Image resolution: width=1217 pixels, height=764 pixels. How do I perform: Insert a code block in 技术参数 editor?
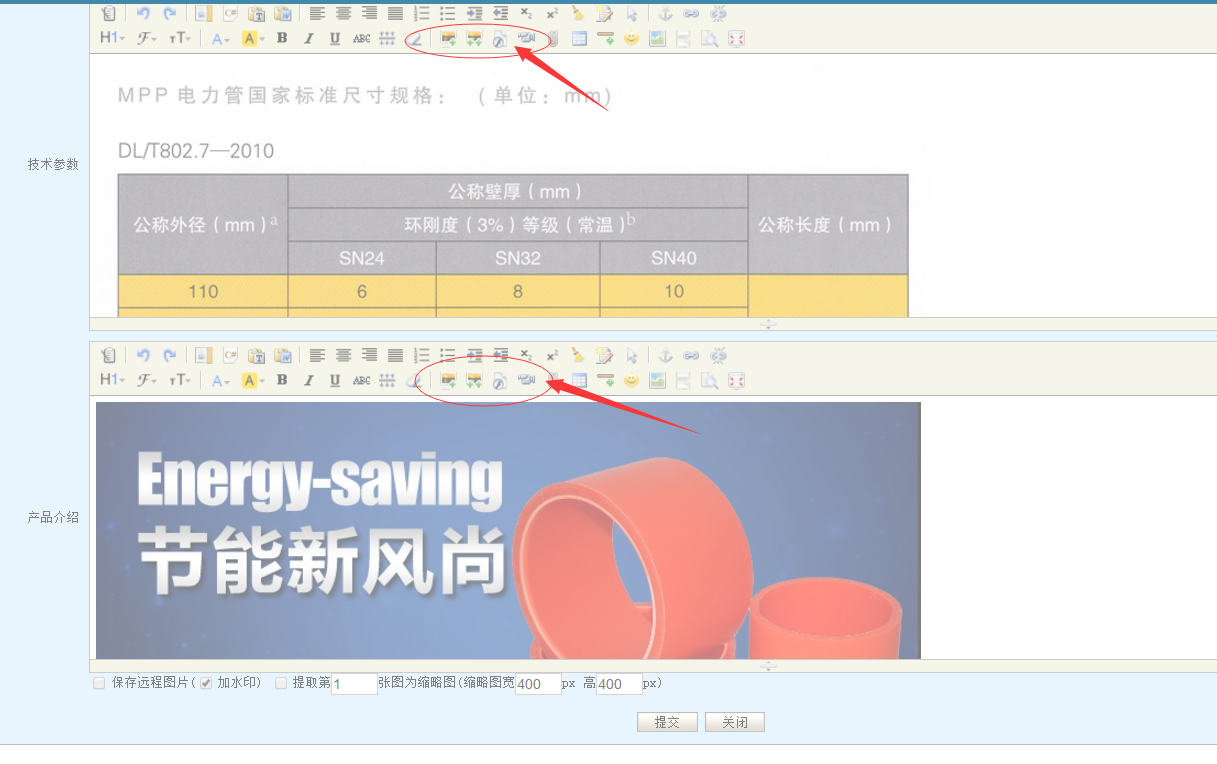[230, 14]
